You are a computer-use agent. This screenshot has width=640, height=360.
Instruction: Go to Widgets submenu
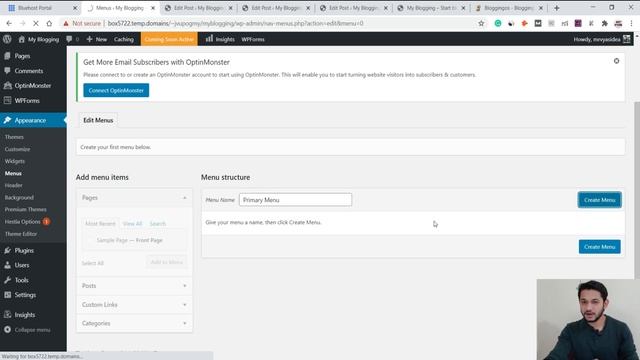coord(15,161)
